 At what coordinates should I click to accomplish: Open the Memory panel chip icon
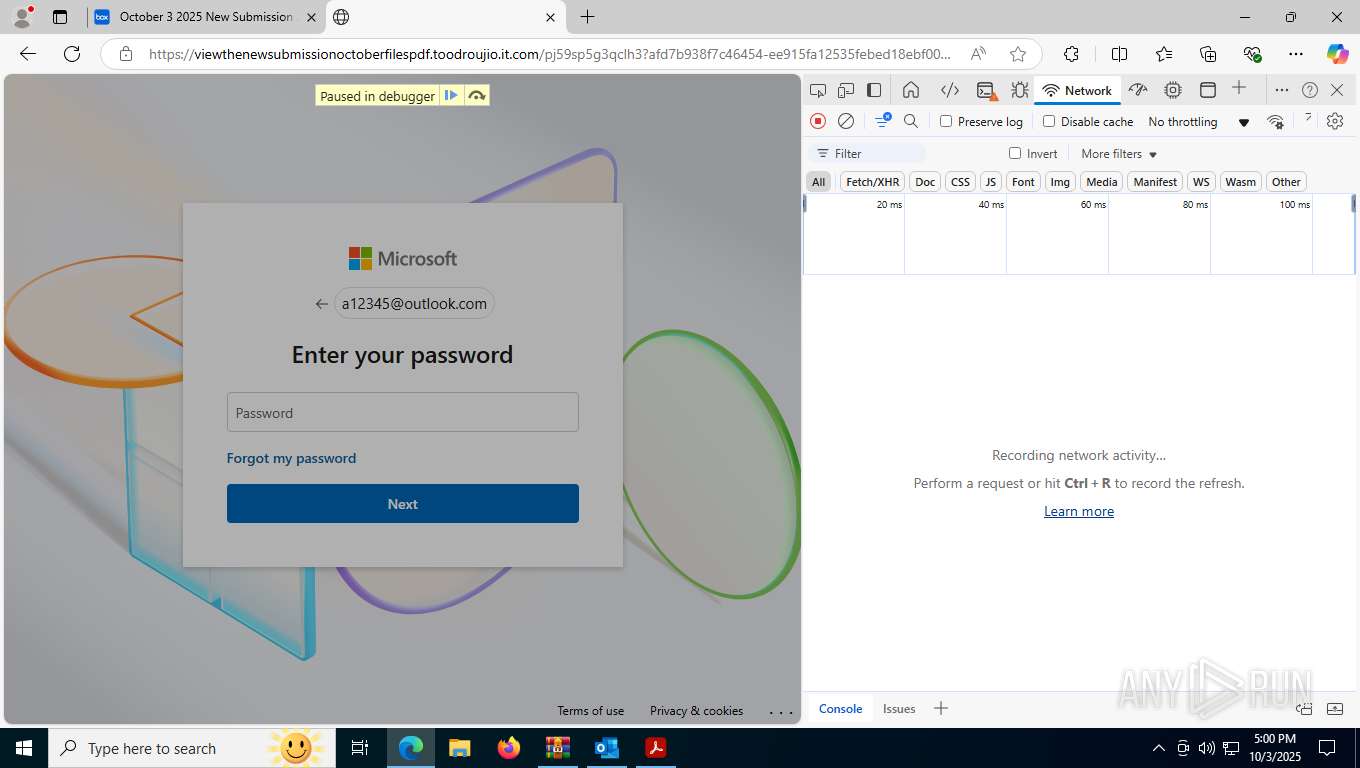pyautogui.click(x=1173, y=90)
